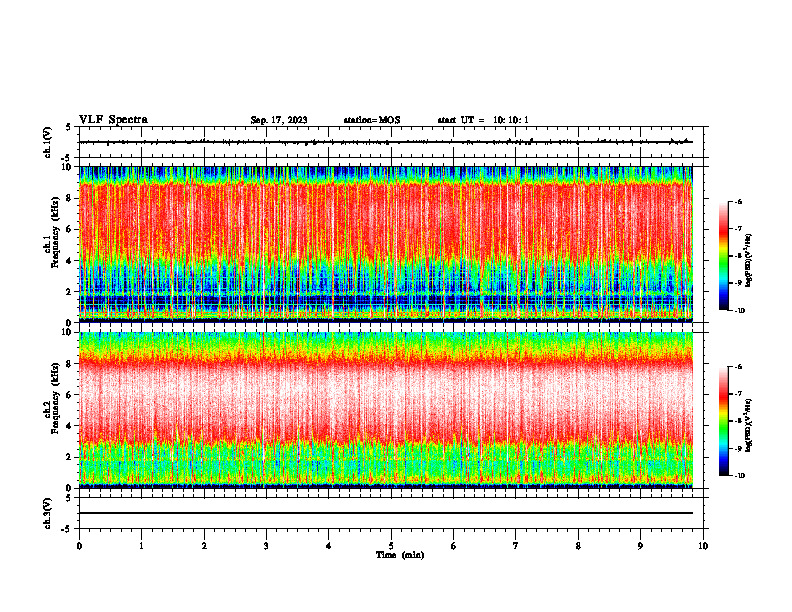Image resolution: width=792 pixels, height=612 pixels.
Task: Select the "start UT = 10:10:1" text
Action: click(x=483, y=120)
